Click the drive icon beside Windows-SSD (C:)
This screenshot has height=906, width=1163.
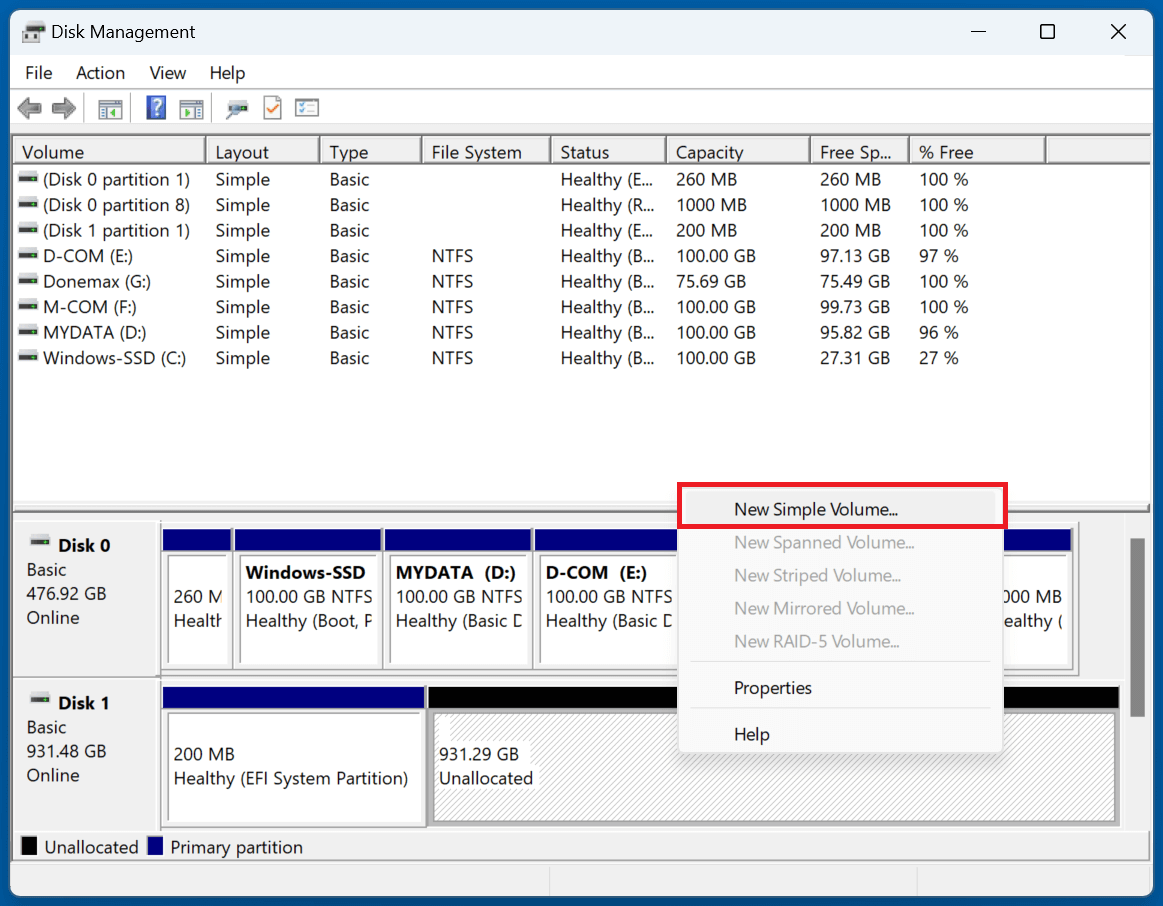(27, 357)
